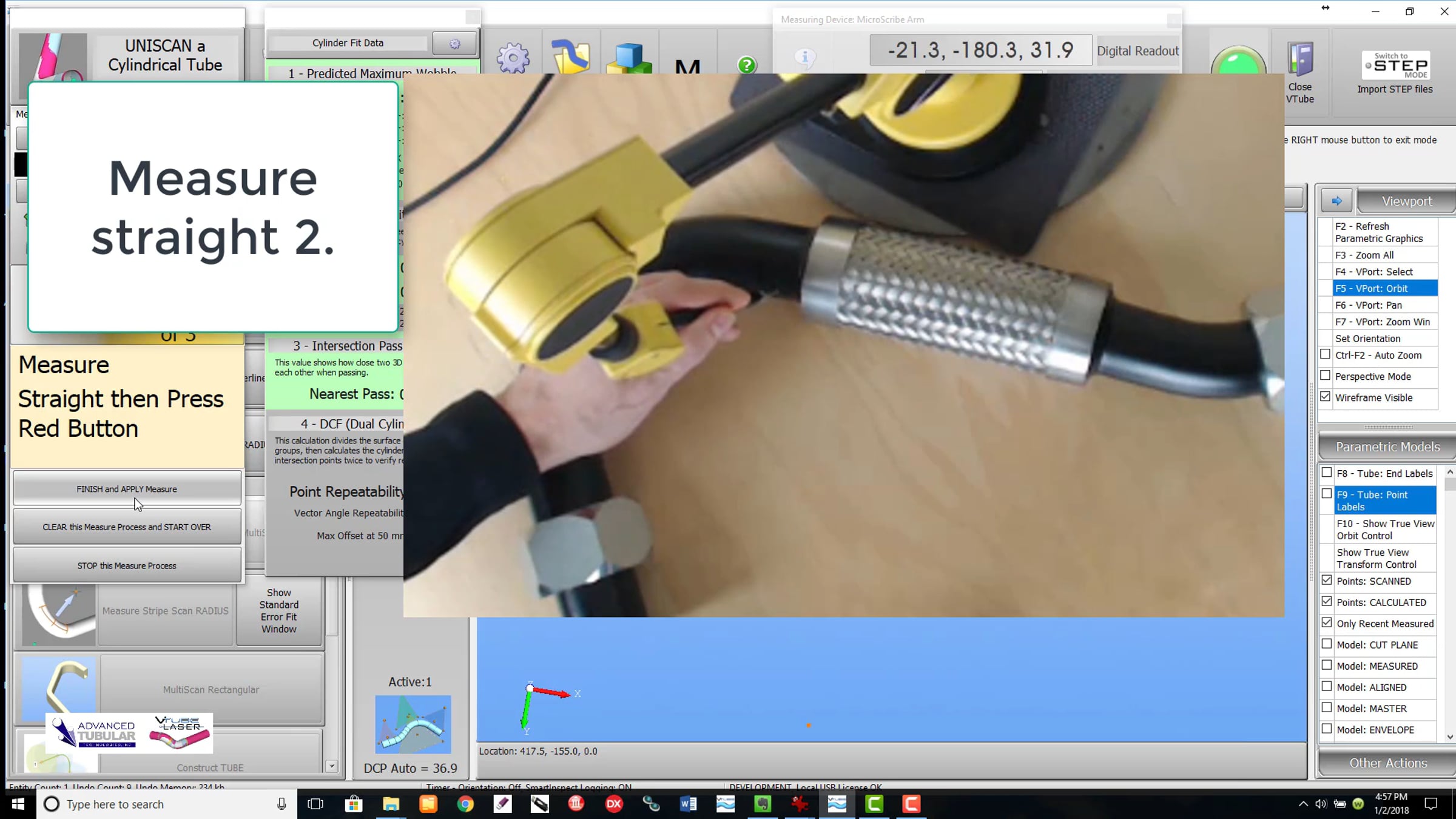
Task: Click the measure list scroll-down arrow
Action: 332,766
